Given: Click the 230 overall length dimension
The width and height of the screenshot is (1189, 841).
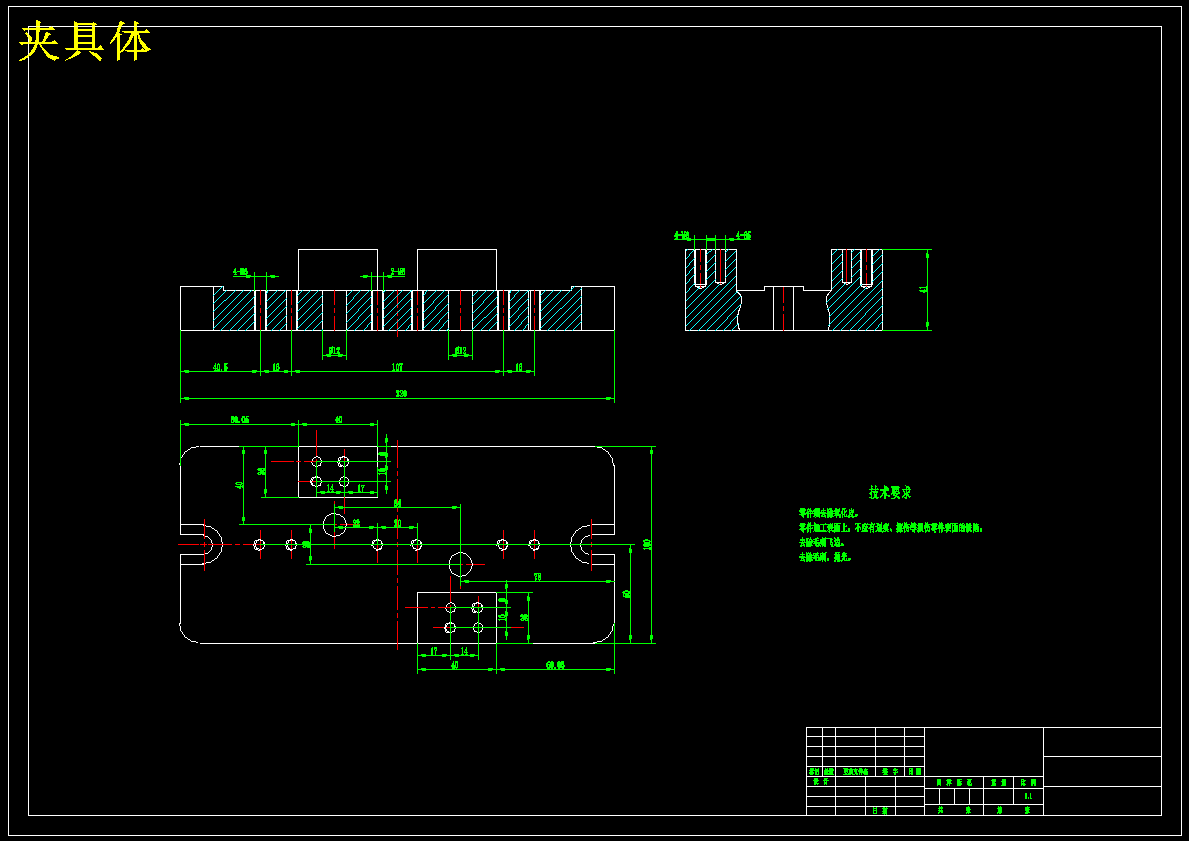Looking at the screenshot, I should (401, 394).
